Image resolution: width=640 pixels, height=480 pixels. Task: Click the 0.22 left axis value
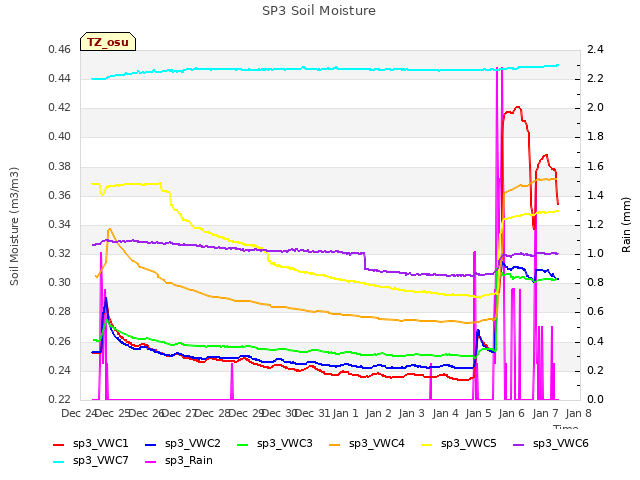59,400
